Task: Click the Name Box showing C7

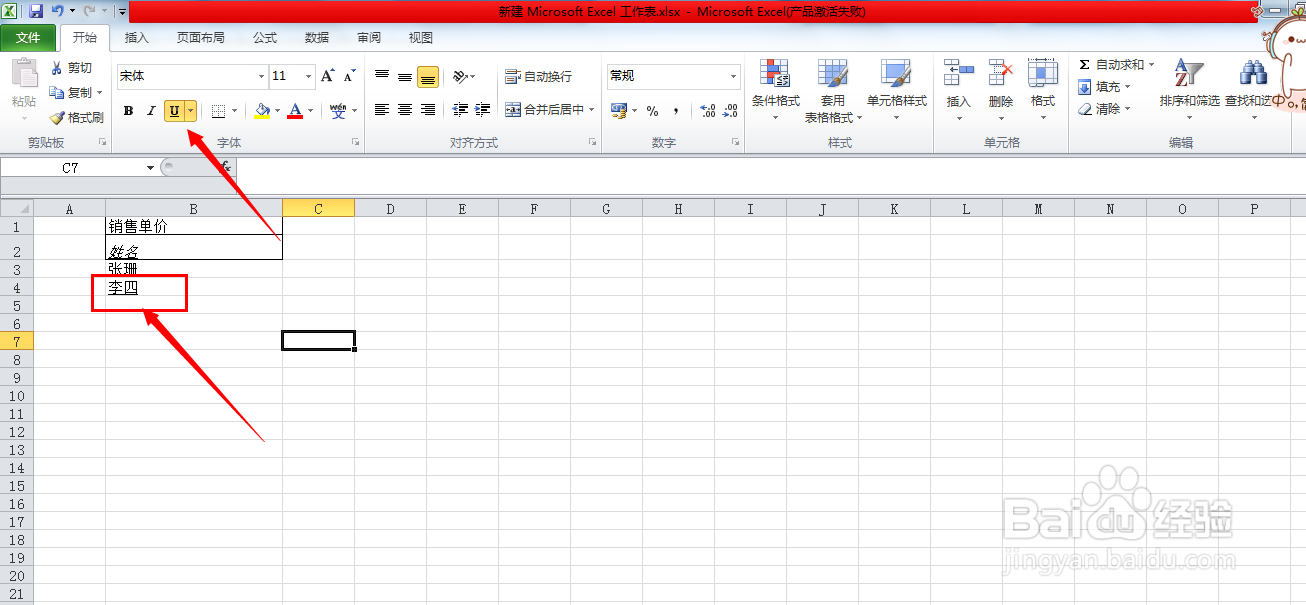Action: tap(70, 168)
